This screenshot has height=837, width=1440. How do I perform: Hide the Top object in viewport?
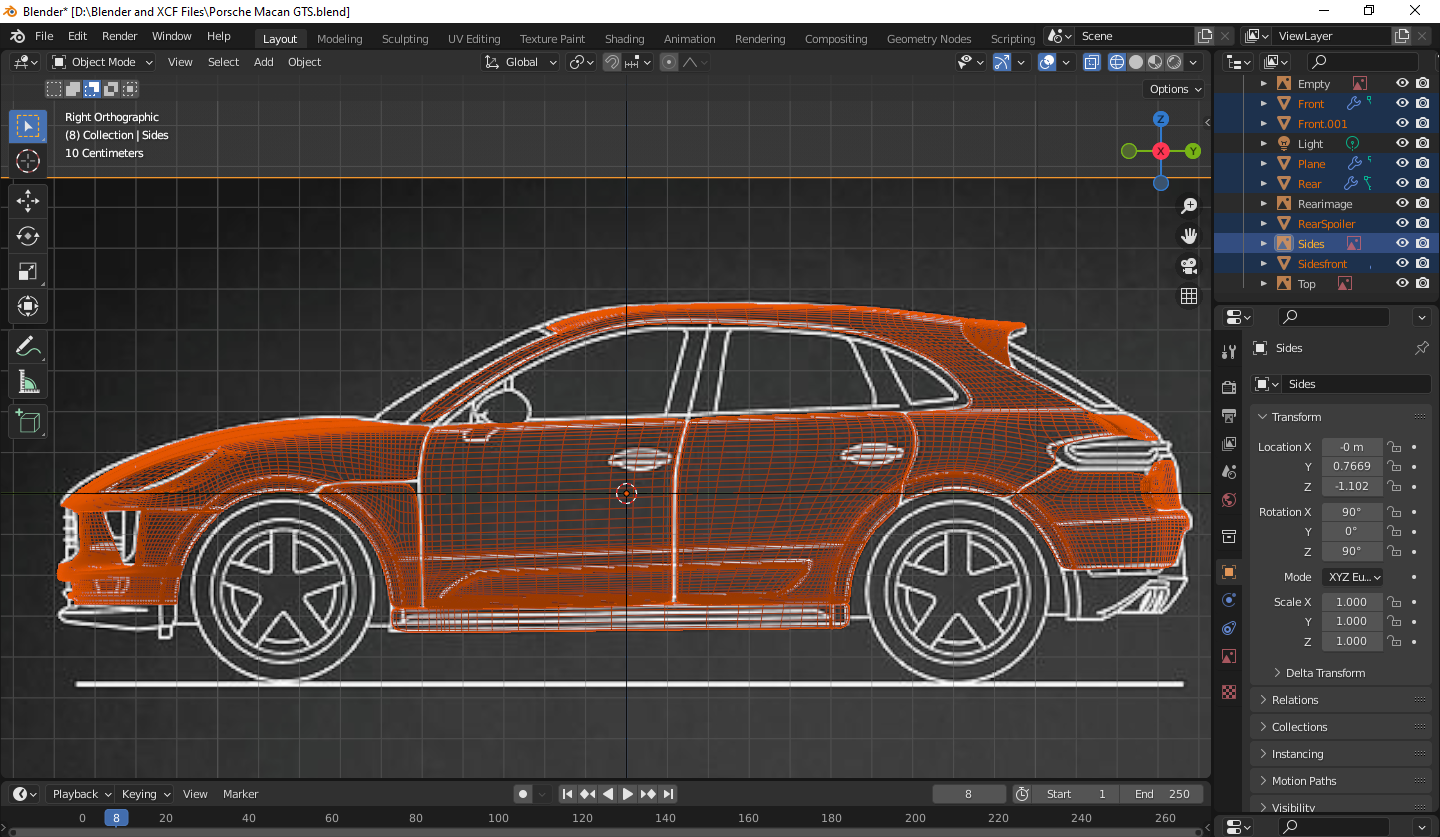pos(1402,284)
